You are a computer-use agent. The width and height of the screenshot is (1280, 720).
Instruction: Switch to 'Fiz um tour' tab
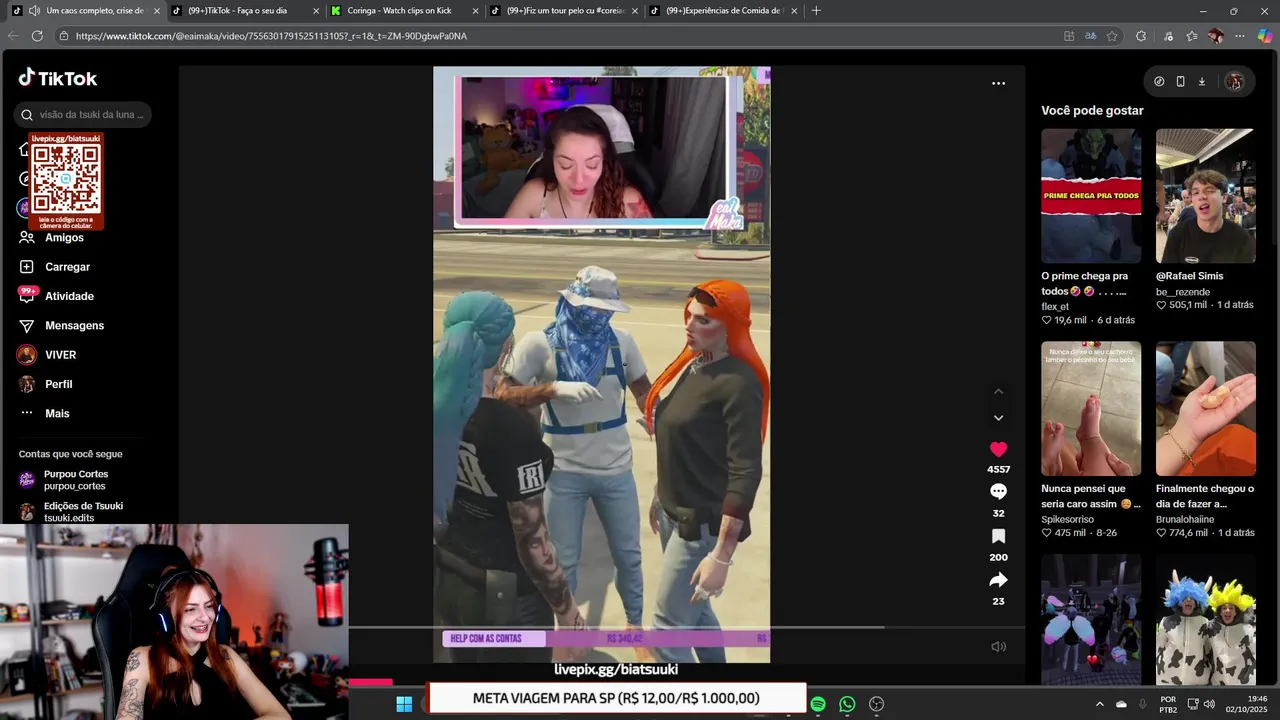(x=563, y=11)
